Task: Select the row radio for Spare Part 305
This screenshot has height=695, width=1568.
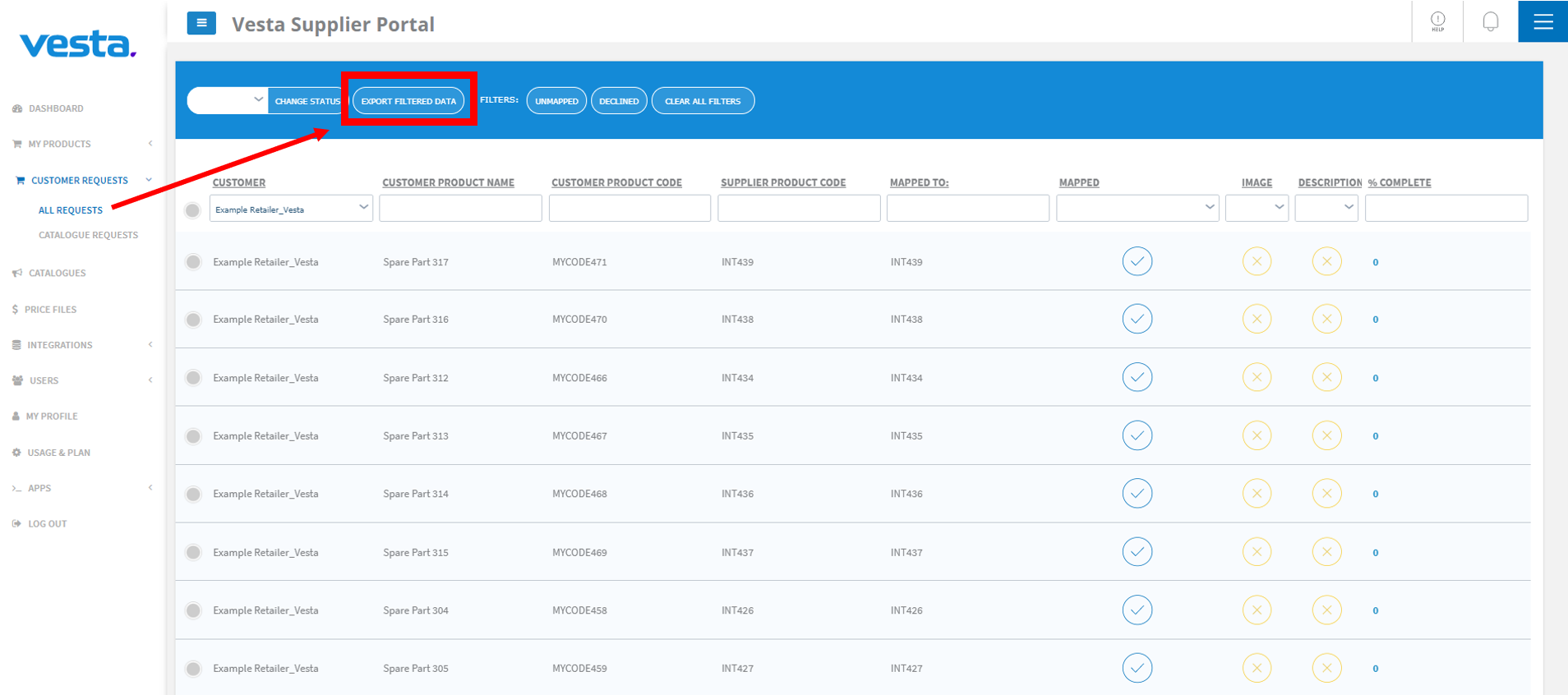Action: (193, 669)
